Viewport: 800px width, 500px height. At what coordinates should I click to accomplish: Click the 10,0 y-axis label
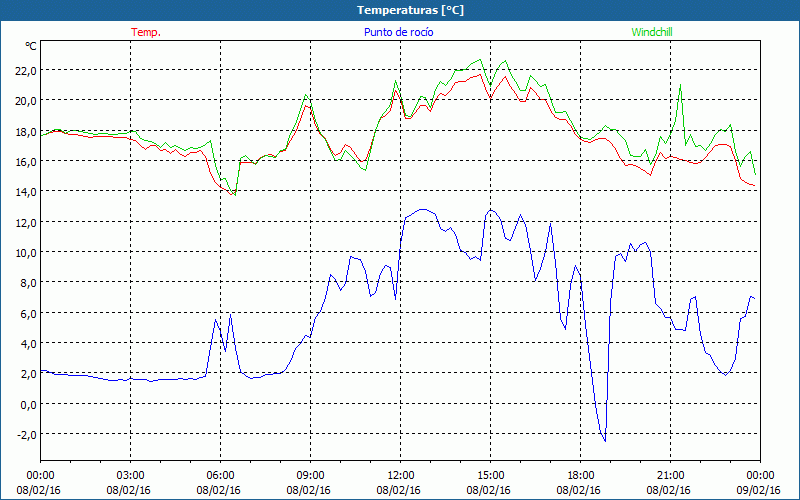click(x=26, y=253)
